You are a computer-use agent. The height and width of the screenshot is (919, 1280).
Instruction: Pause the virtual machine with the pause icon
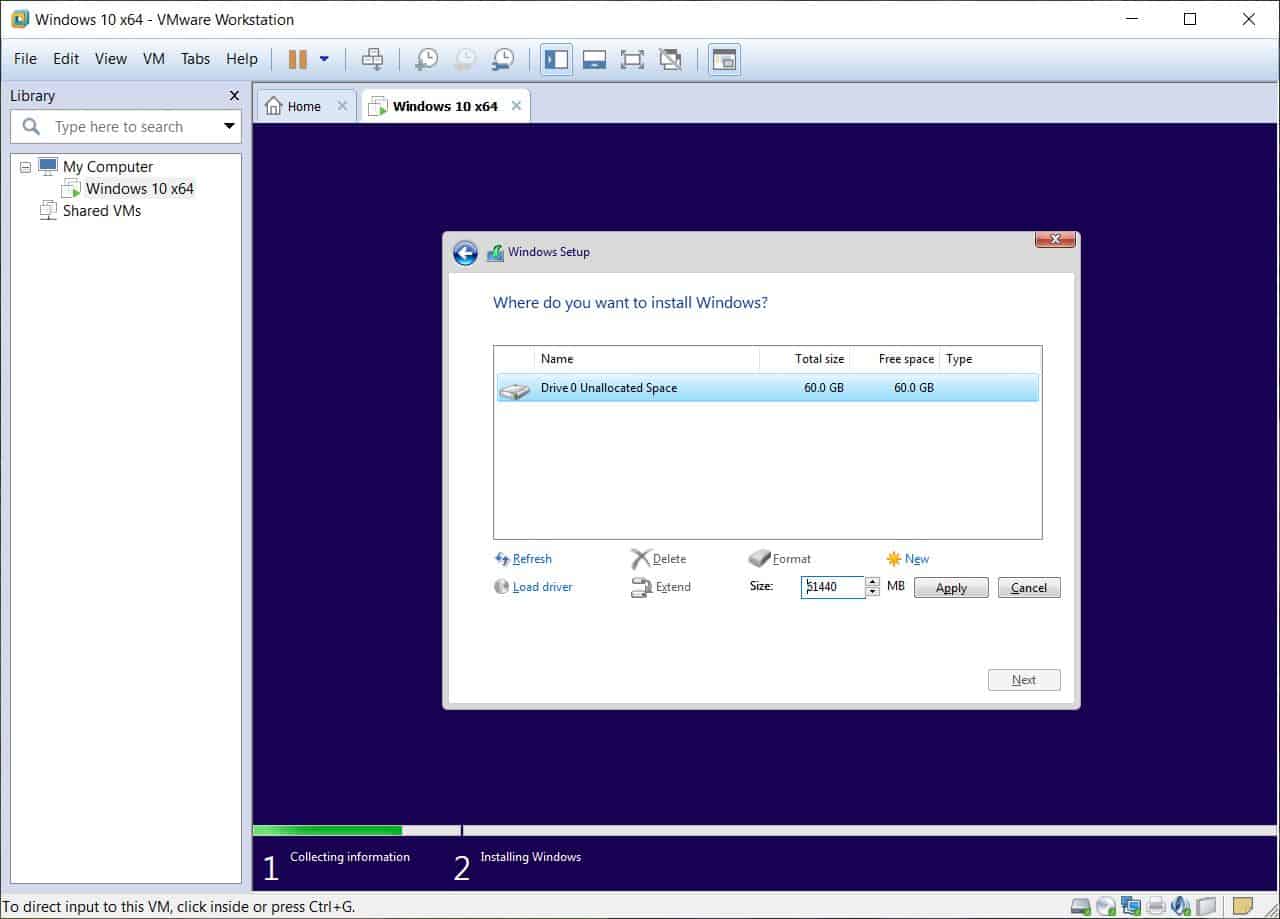tap(298, 59)
